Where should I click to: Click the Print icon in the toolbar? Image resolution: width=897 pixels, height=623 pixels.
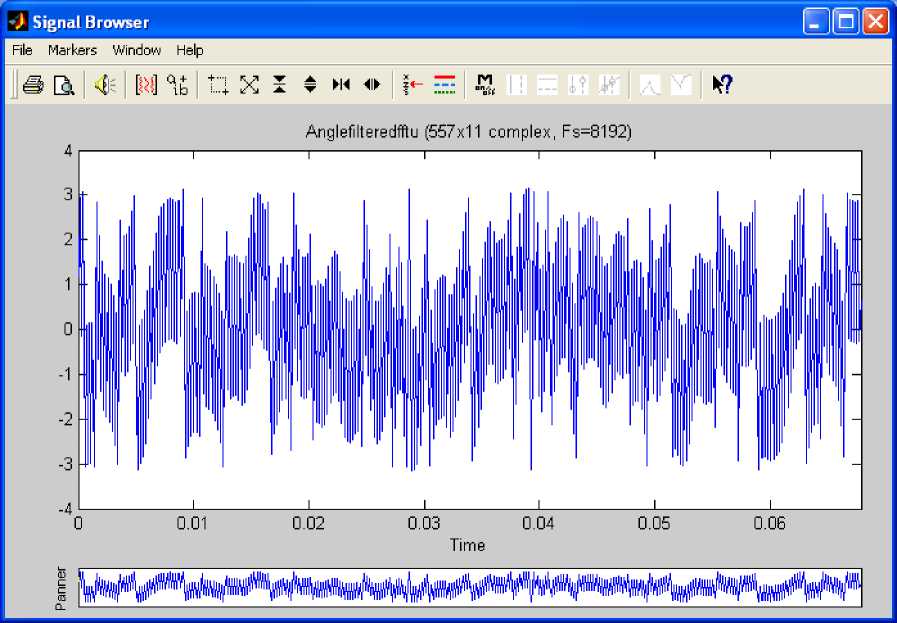[32, 86]
